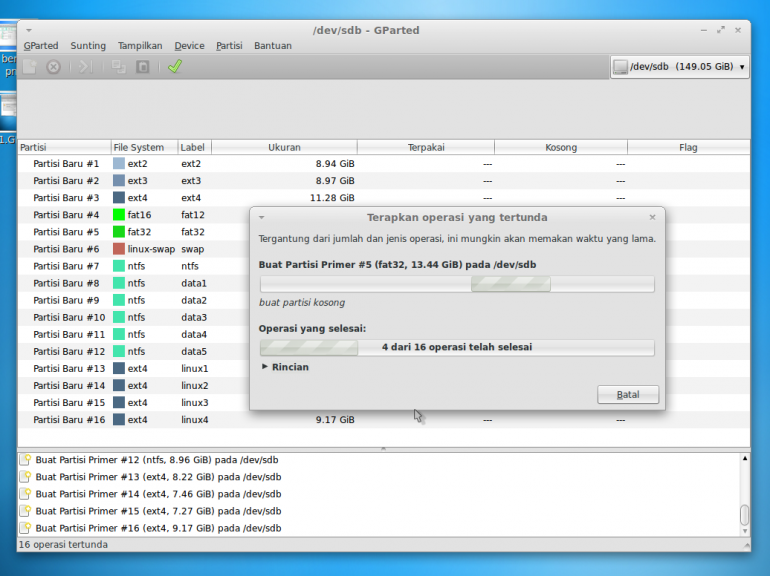Open the GParted menu

pyautogui.click(x=41, y=46)
